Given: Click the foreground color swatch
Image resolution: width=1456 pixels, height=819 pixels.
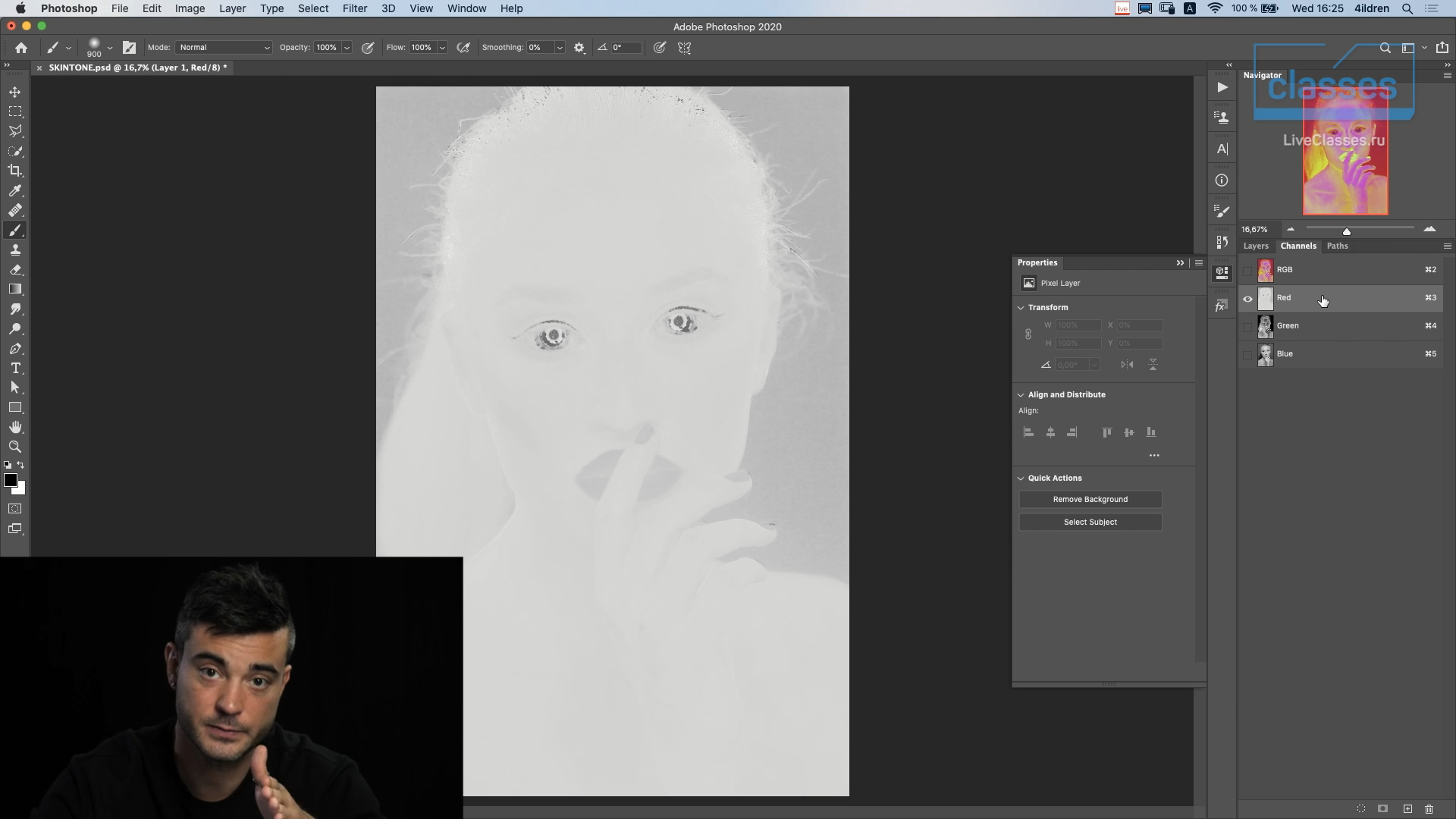Looking at the screenshot, I should coord(10,481).
